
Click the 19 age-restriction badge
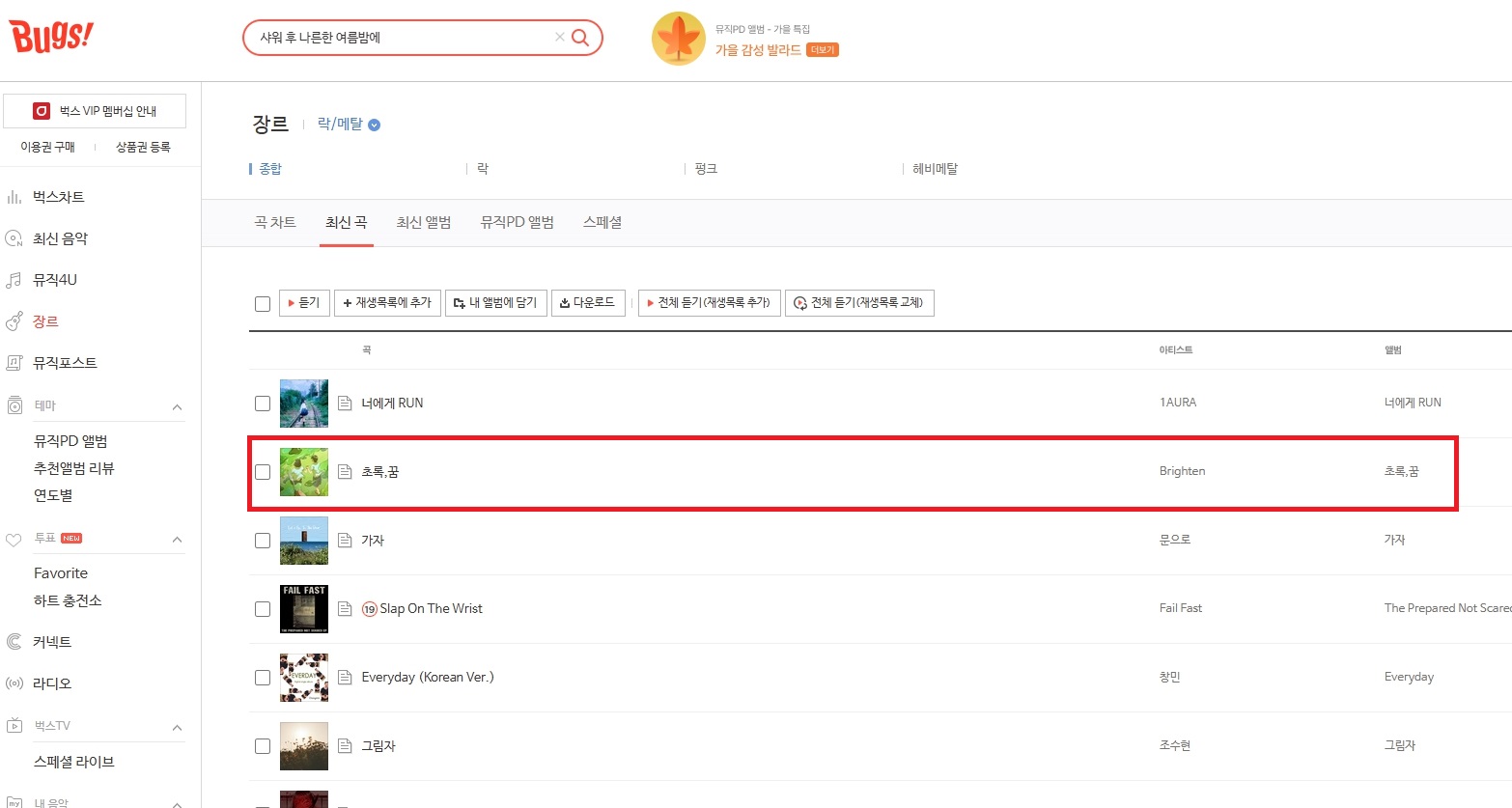[x=369, y=609]
